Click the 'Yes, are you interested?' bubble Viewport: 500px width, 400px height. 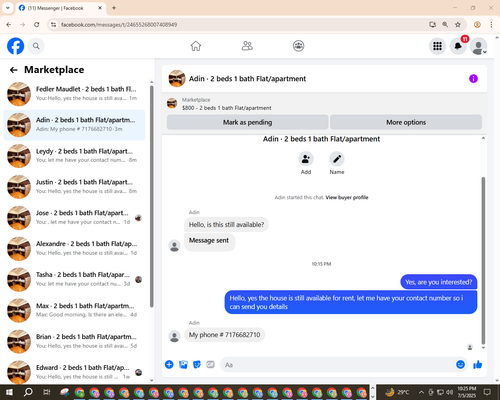click(439, 282)
